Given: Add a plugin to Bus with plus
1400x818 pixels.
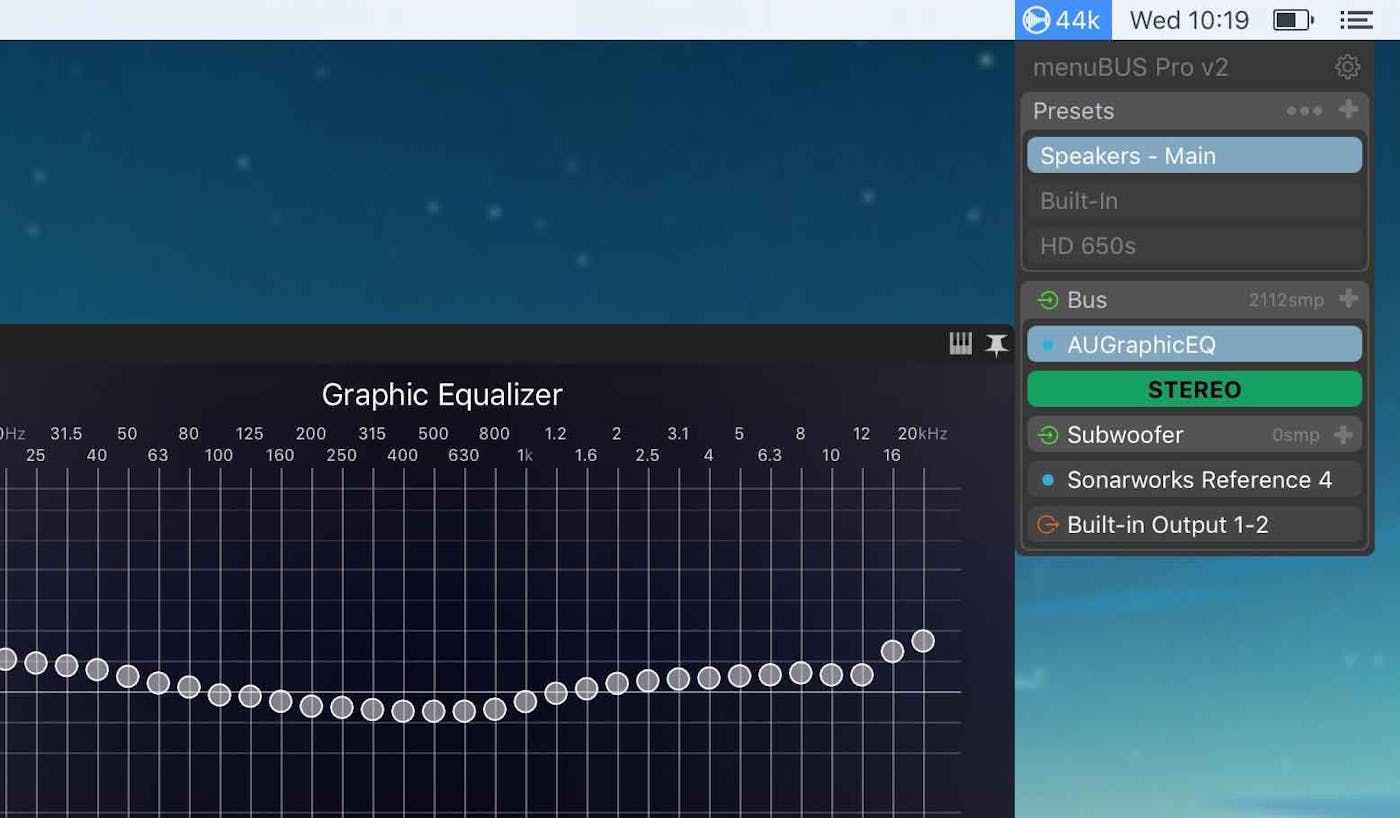Looking at the screenshot, I should pos(1348,298).
